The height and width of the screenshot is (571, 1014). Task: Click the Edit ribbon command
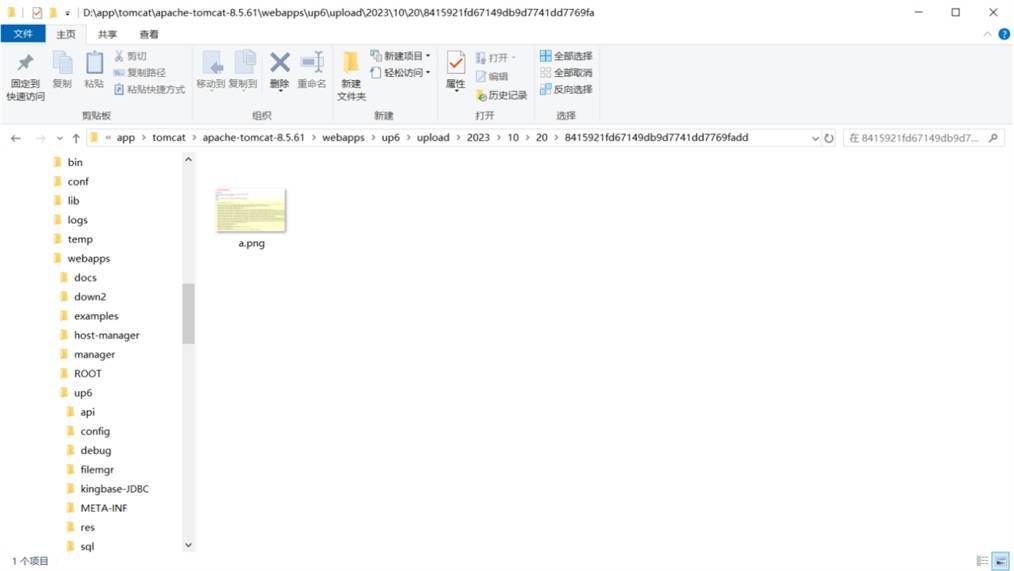click(x=492, y=76)
